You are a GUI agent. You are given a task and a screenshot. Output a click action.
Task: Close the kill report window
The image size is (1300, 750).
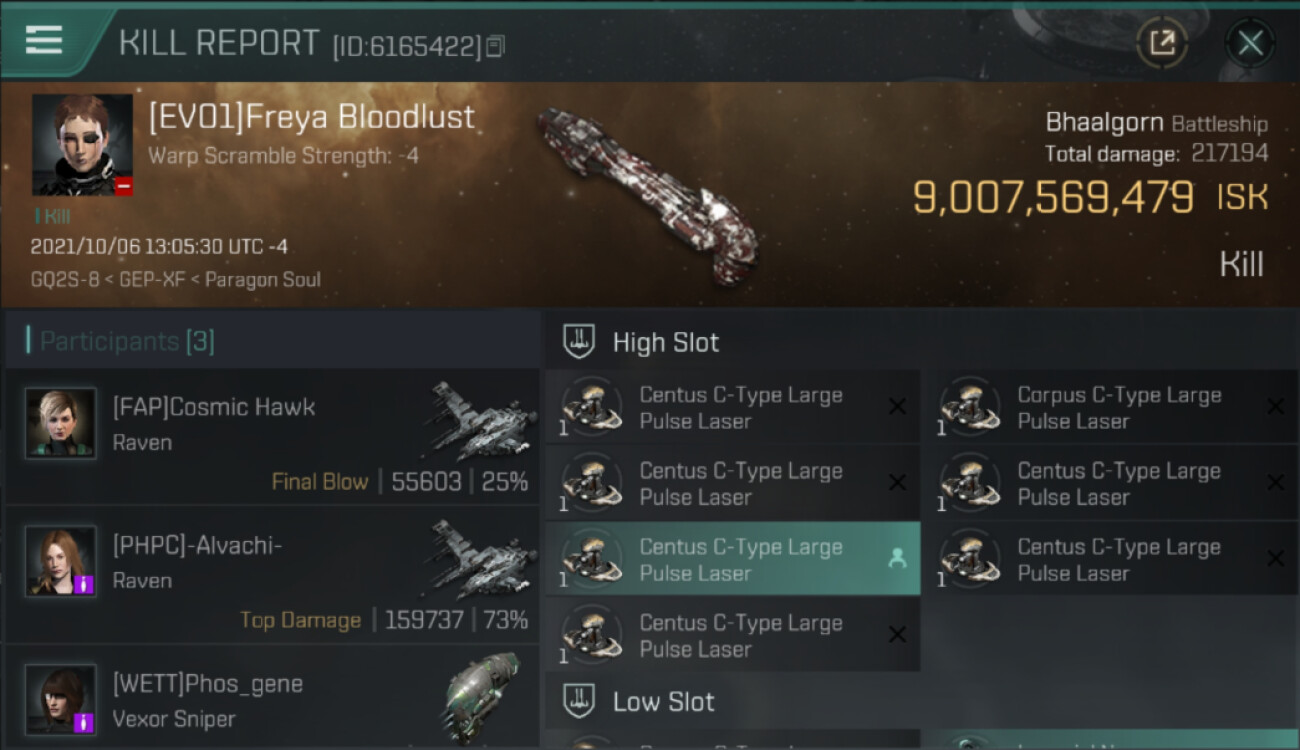tap(1249, 43)
